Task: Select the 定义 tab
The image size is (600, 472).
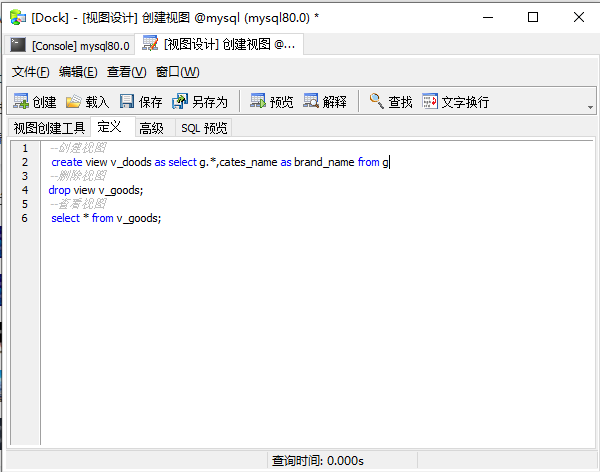Action: pyautogui.click(x=112, y=127)
